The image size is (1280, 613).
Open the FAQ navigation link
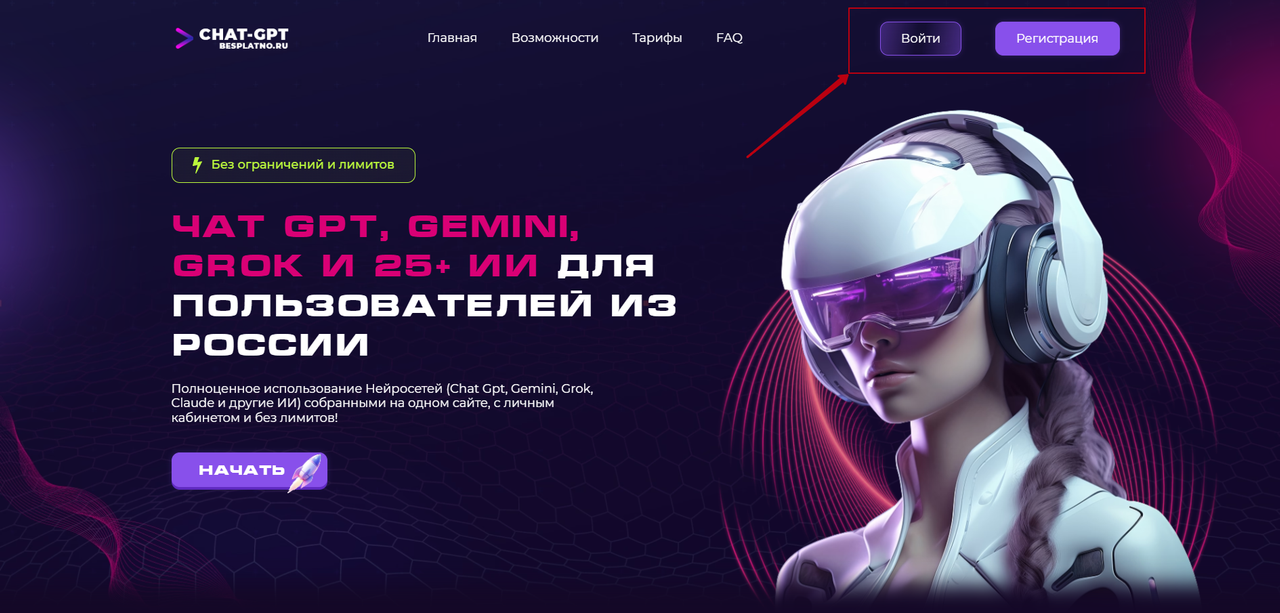click(729, 38)
